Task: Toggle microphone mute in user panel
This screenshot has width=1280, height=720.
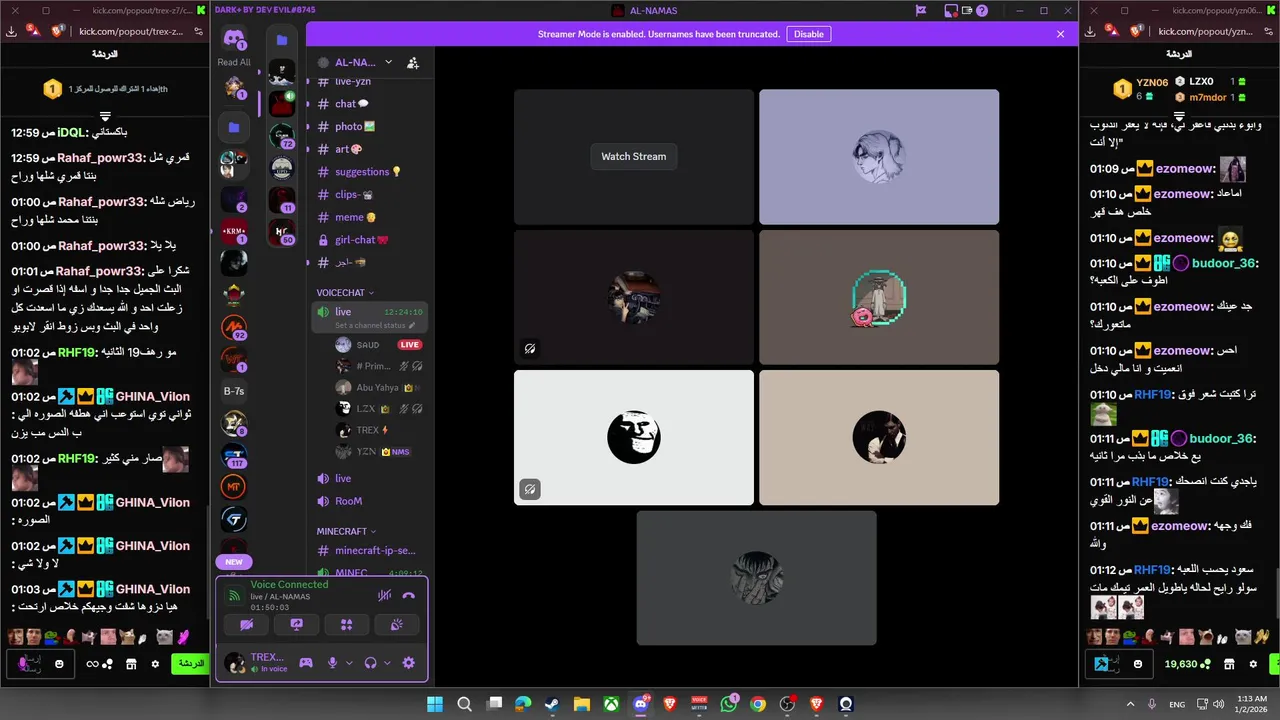Action: tap(333, 662)
